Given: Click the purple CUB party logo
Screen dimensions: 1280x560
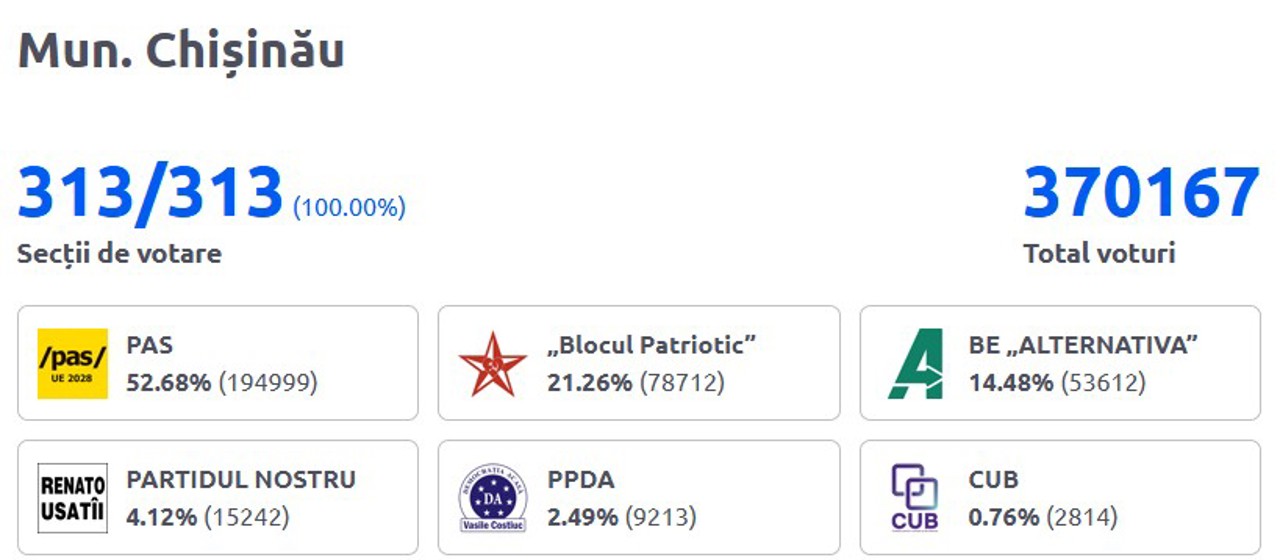Looking at the screenshot, I should click(x=914, y=498).
